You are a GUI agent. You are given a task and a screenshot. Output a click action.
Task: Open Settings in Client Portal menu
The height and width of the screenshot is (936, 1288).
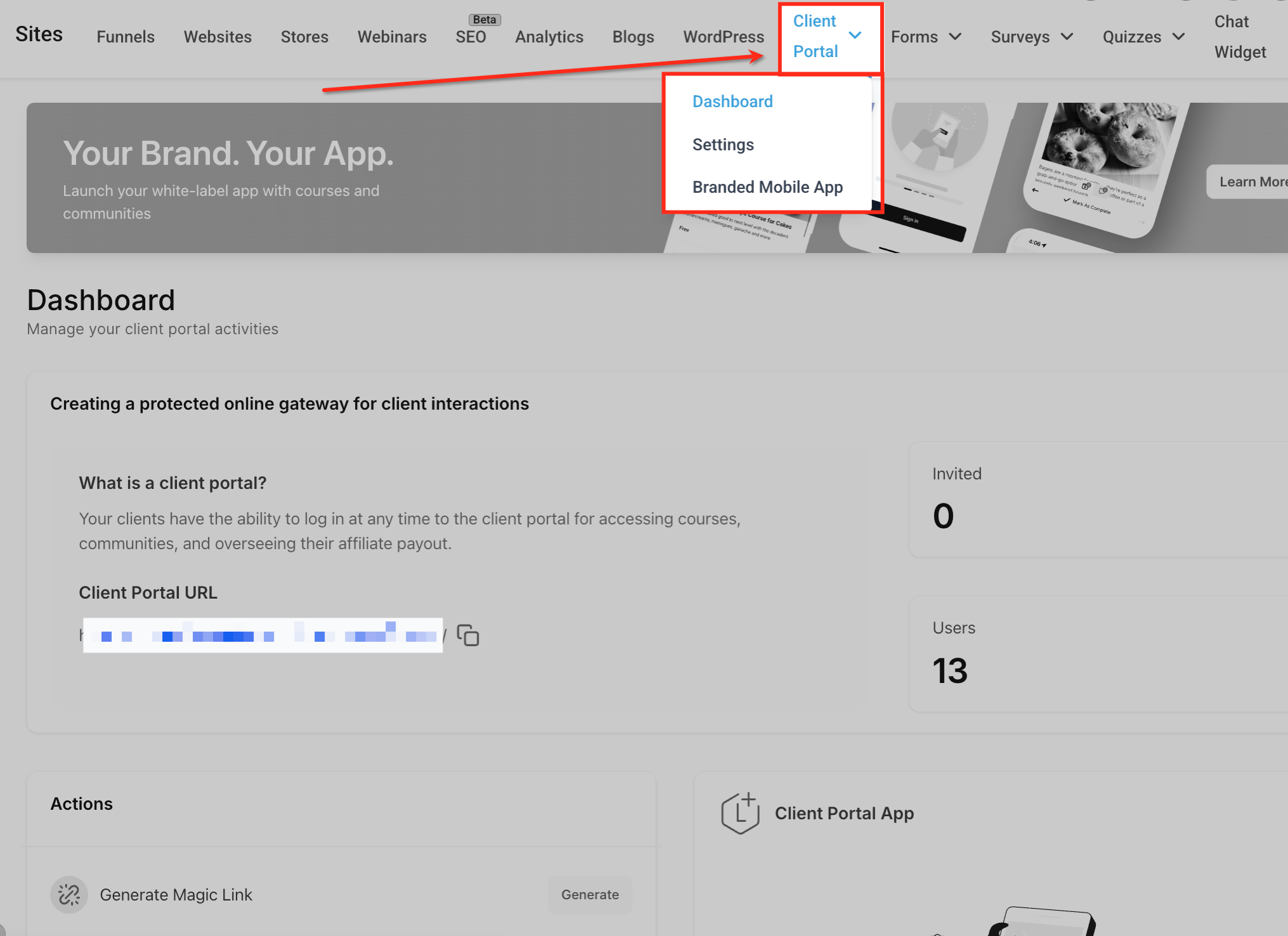723,145
